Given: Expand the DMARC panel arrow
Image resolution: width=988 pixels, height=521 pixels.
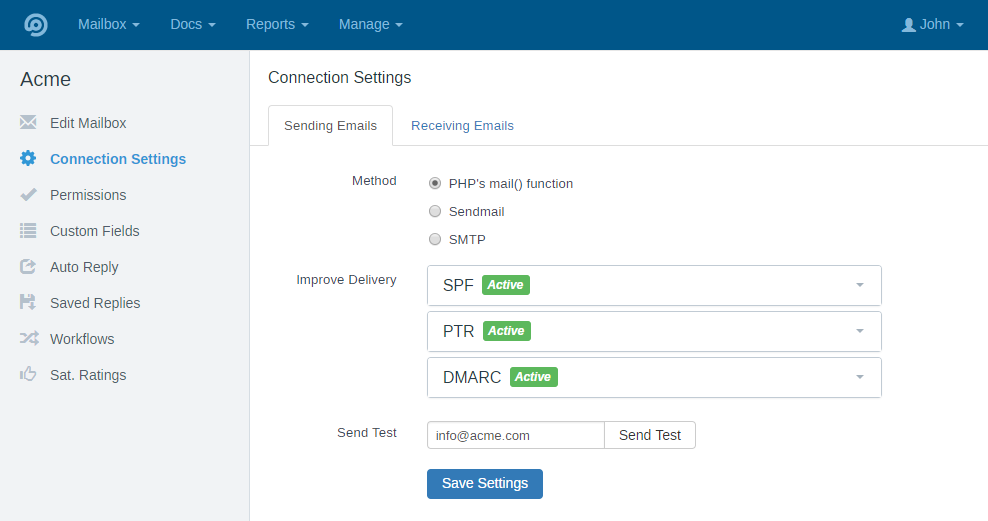Looking at the screenshot, I should [859, 377].
